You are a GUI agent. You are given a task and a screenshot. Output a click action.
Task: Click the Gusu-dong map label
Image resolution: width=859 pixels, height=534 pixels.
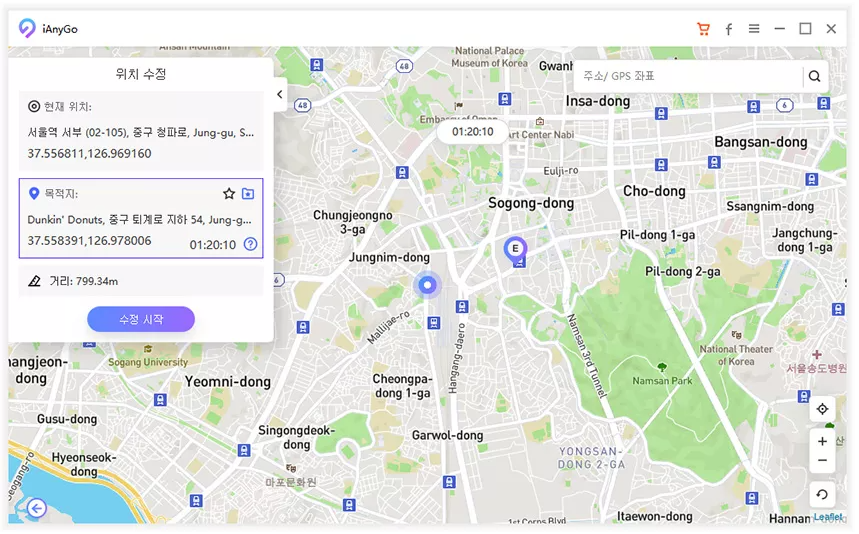67,419
